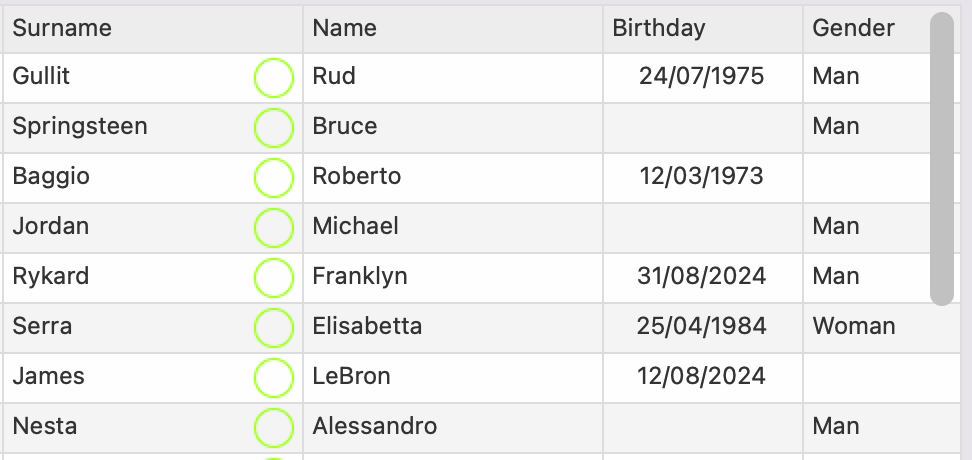The image size is (972, 460).
Task: Sort the table by Surname column header
Action: coord(62,28)
